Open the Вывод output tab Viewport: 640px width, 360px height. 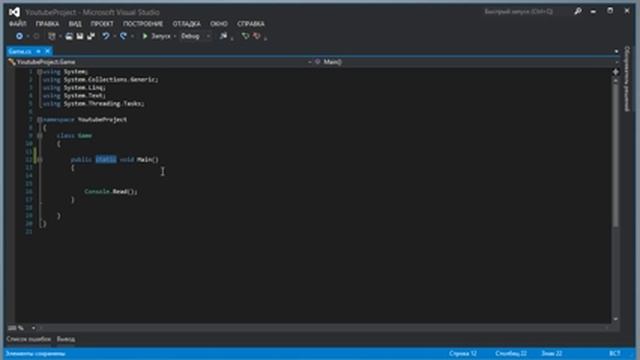pyautogui.click(x=66, y=339)
